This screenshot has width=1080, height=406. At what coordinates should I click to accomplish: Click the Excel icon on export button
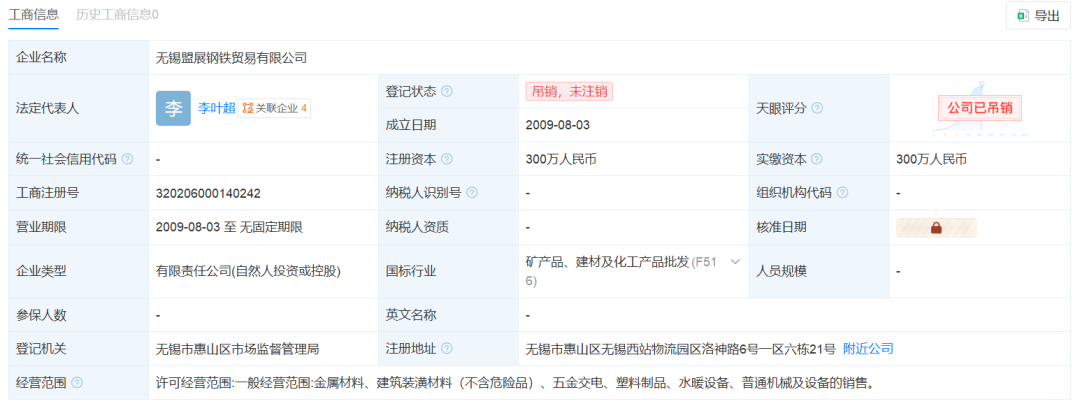tap(1023, 16)
